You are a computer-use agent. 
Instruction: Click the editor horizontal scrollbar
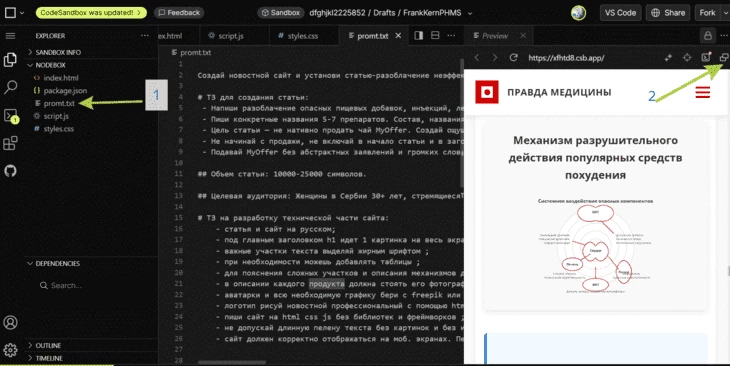232,362
